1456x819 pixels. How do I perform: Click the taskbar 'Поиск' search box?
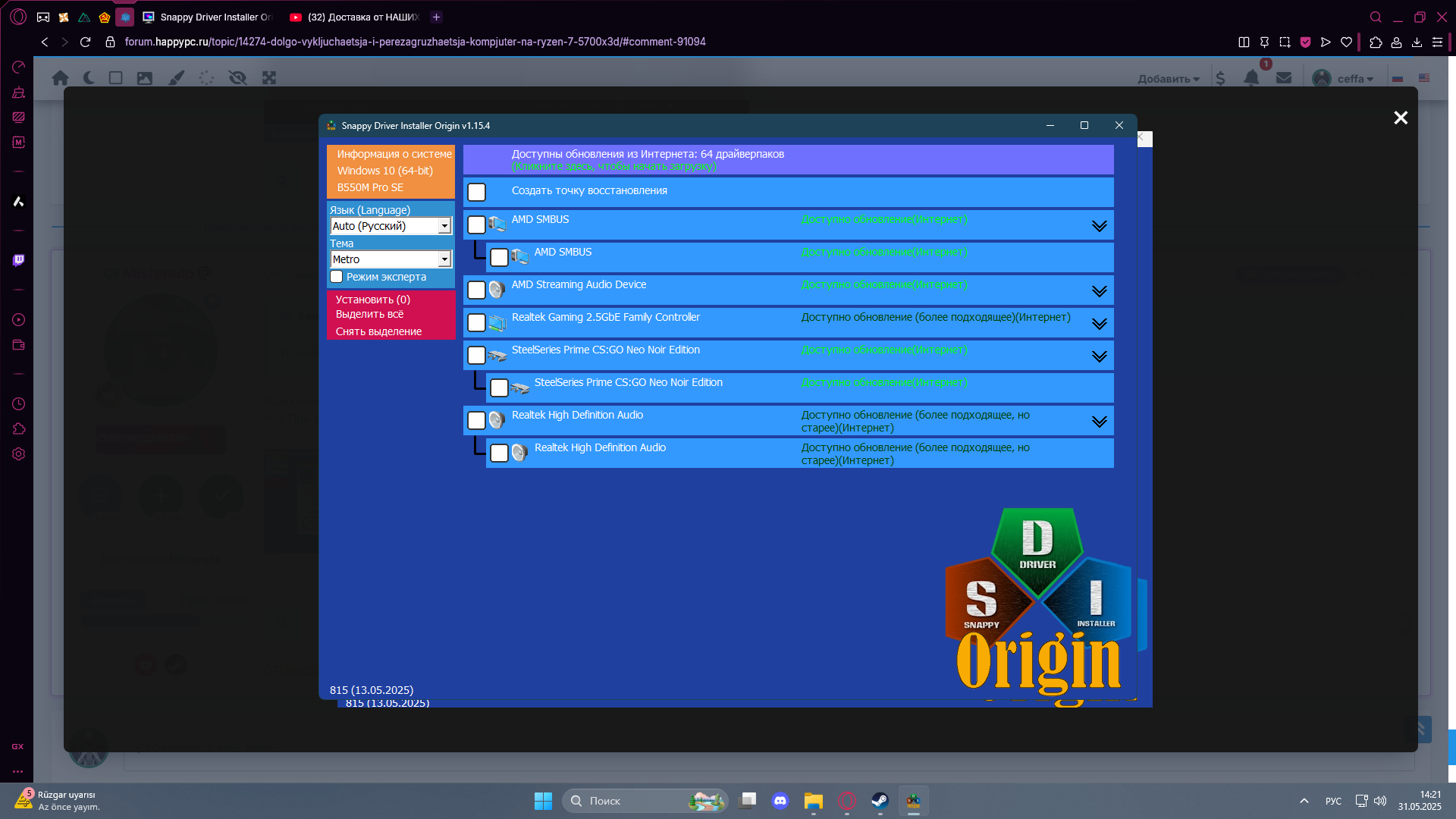click(x=645, y=801)
